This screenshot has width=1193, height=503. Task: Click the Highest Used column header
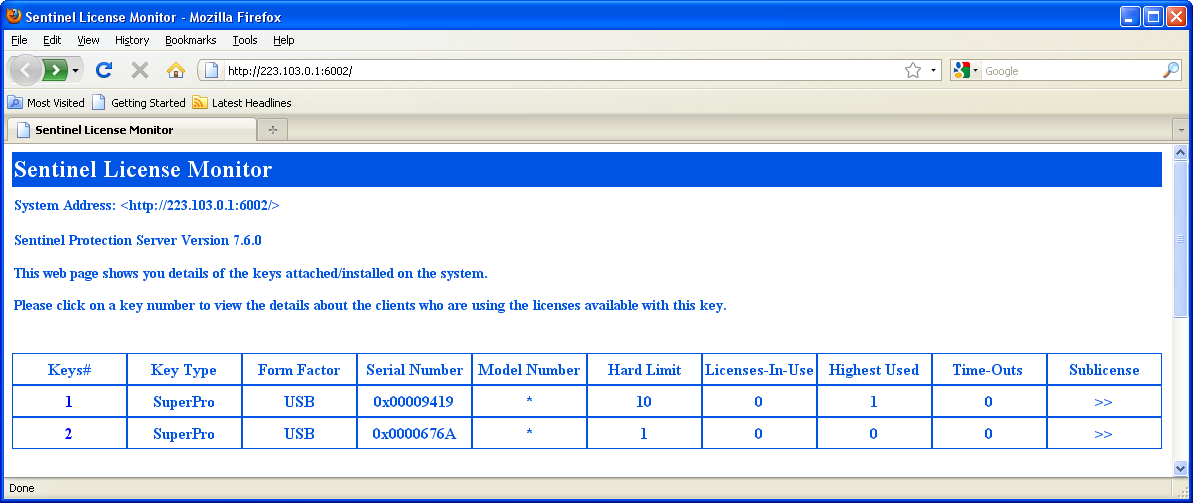[x=873, y=370]
